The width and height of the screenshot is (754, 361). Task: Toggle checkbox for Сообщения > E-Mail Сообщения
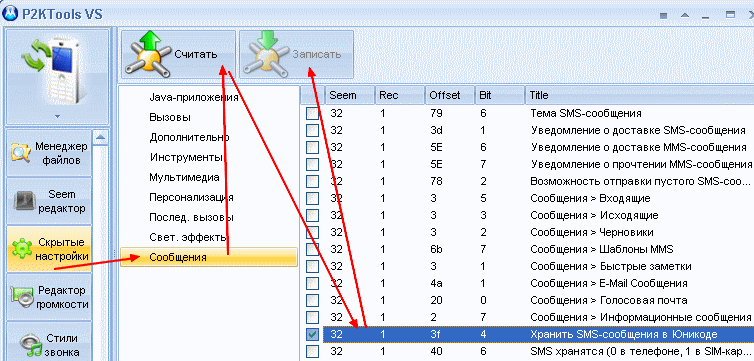coord(313,284)
